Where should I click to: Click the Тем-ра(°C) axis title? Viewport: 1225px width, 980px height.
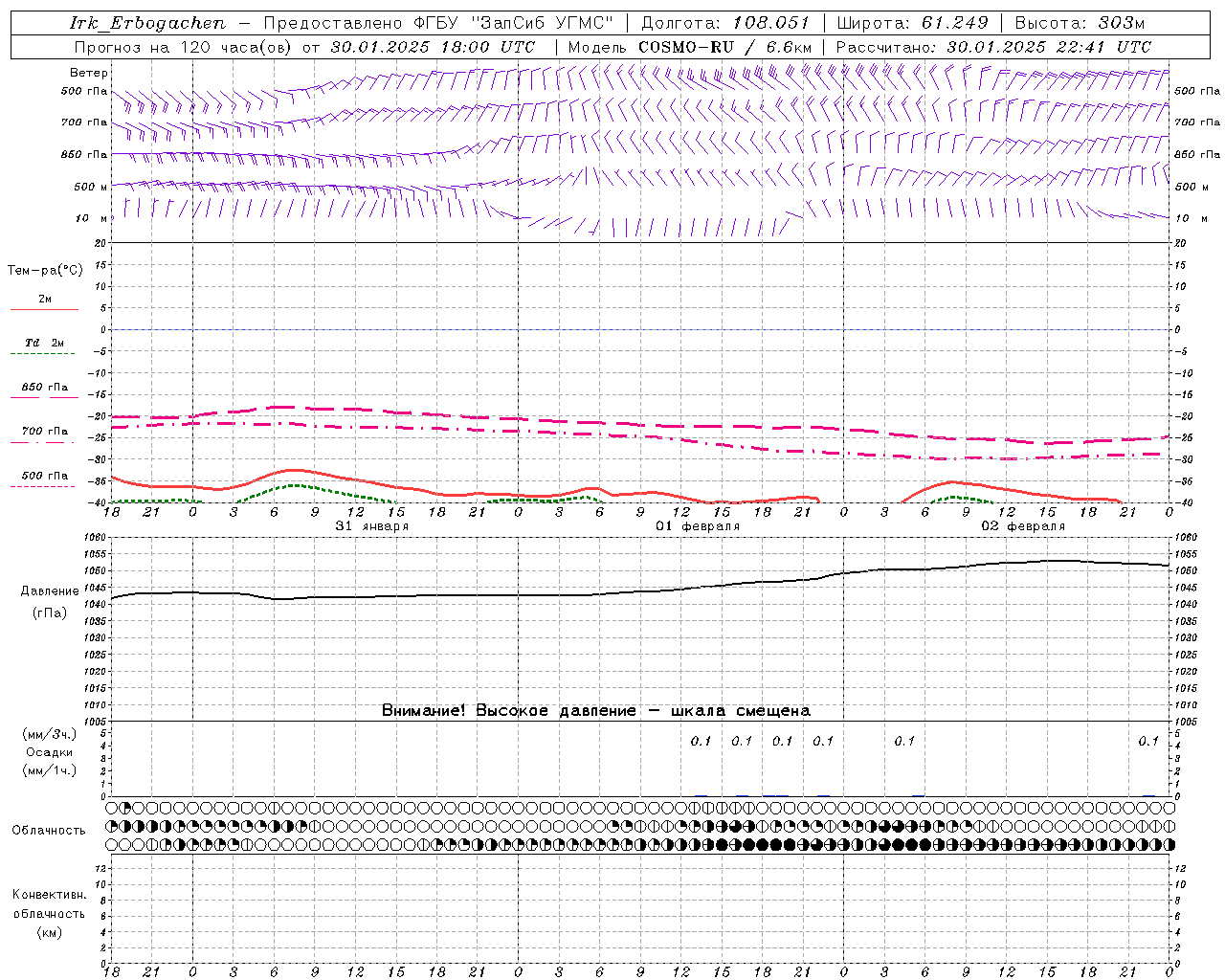pyautogui.click(x=45, y=271)
